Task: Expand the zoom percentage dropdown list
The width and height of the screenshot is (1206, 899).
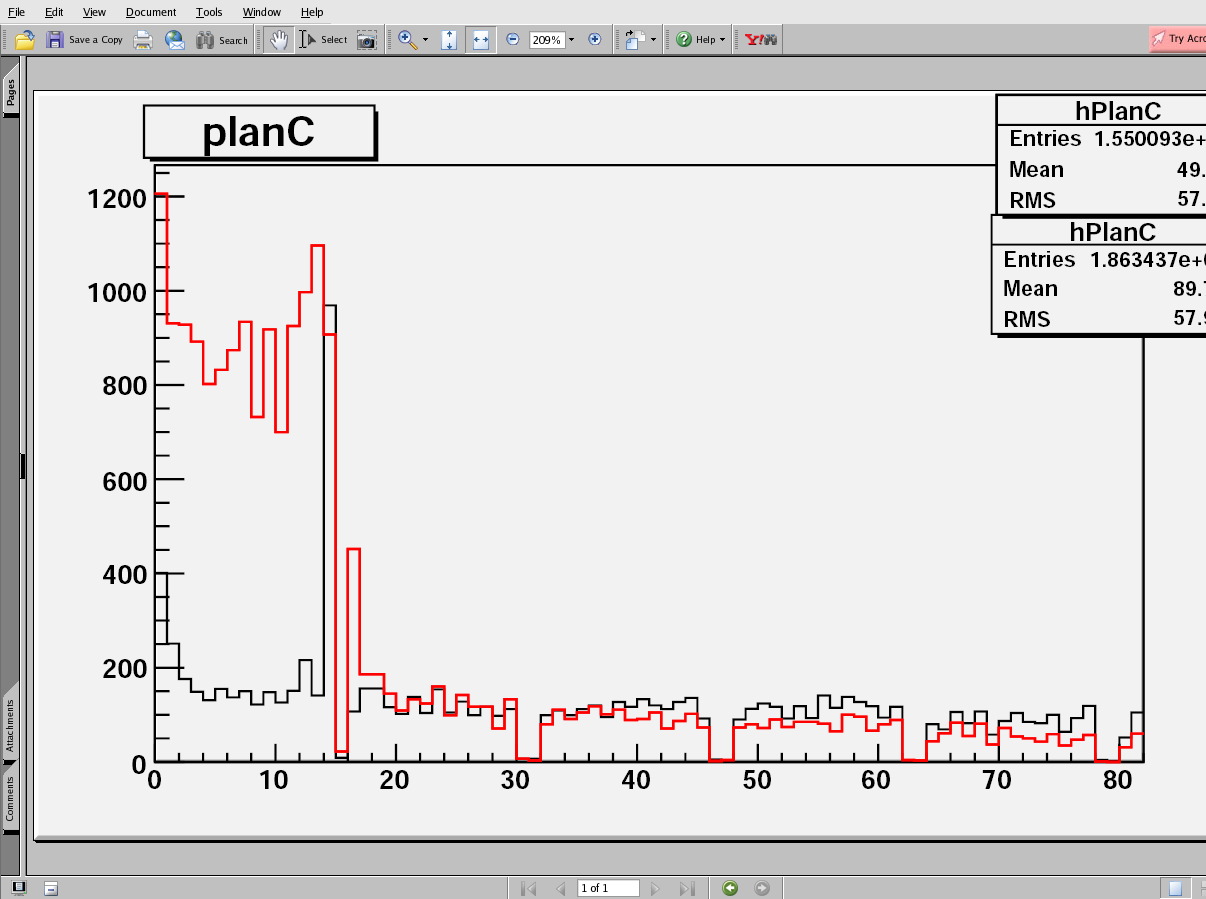Action: 571,40
